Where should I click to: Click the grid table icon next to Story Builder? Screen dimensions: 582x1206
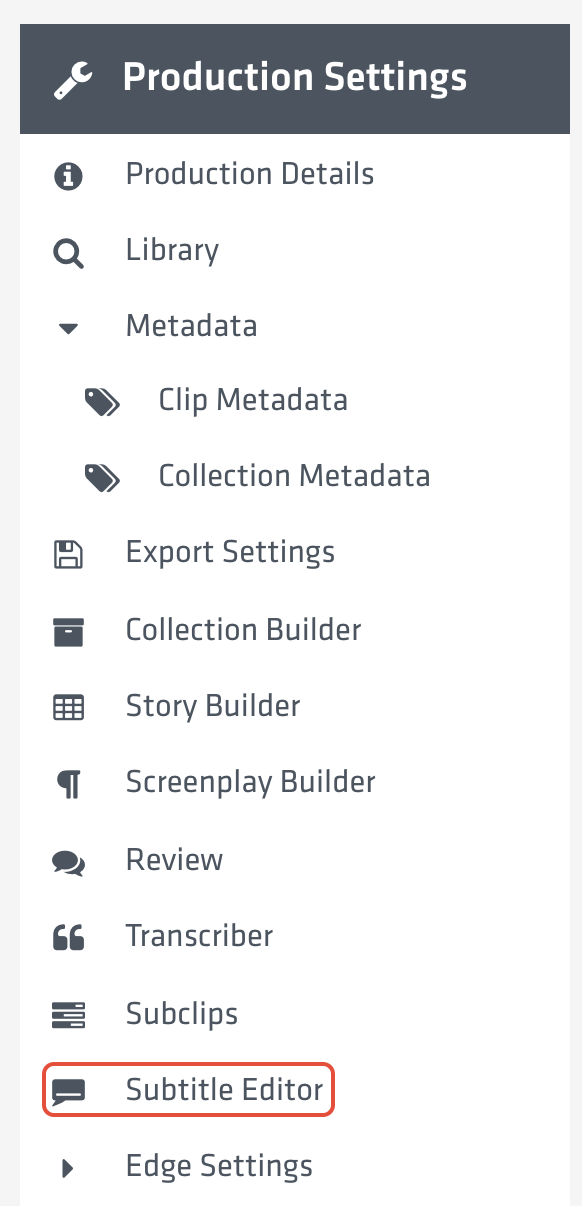[x=68, y=707]
